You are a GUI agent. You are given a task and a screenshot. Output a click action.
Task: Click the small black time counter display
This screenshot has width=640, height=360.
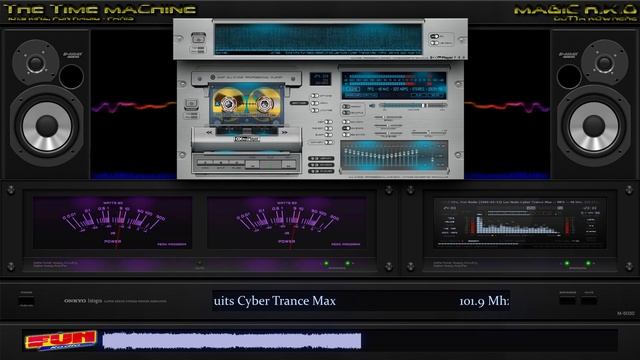point(320,79)
